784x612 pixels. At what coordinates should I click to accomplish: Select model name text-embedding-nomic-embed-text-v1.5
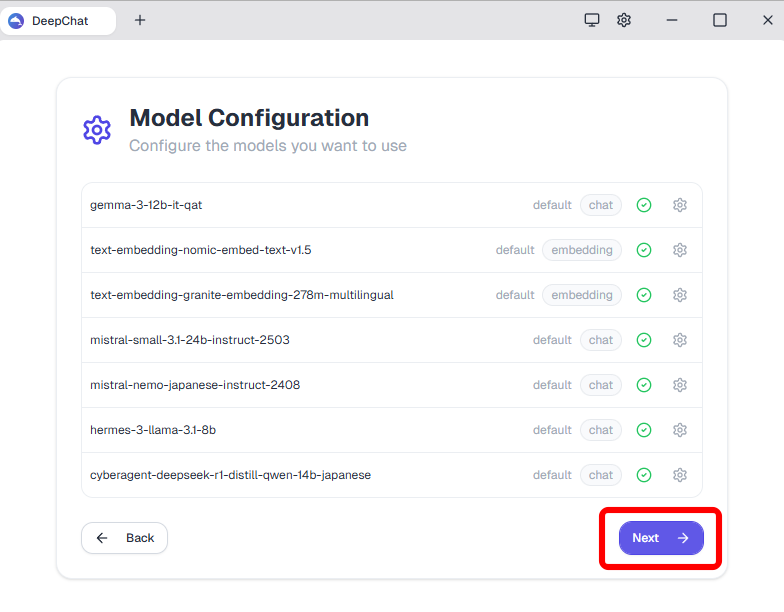[200, 250]
